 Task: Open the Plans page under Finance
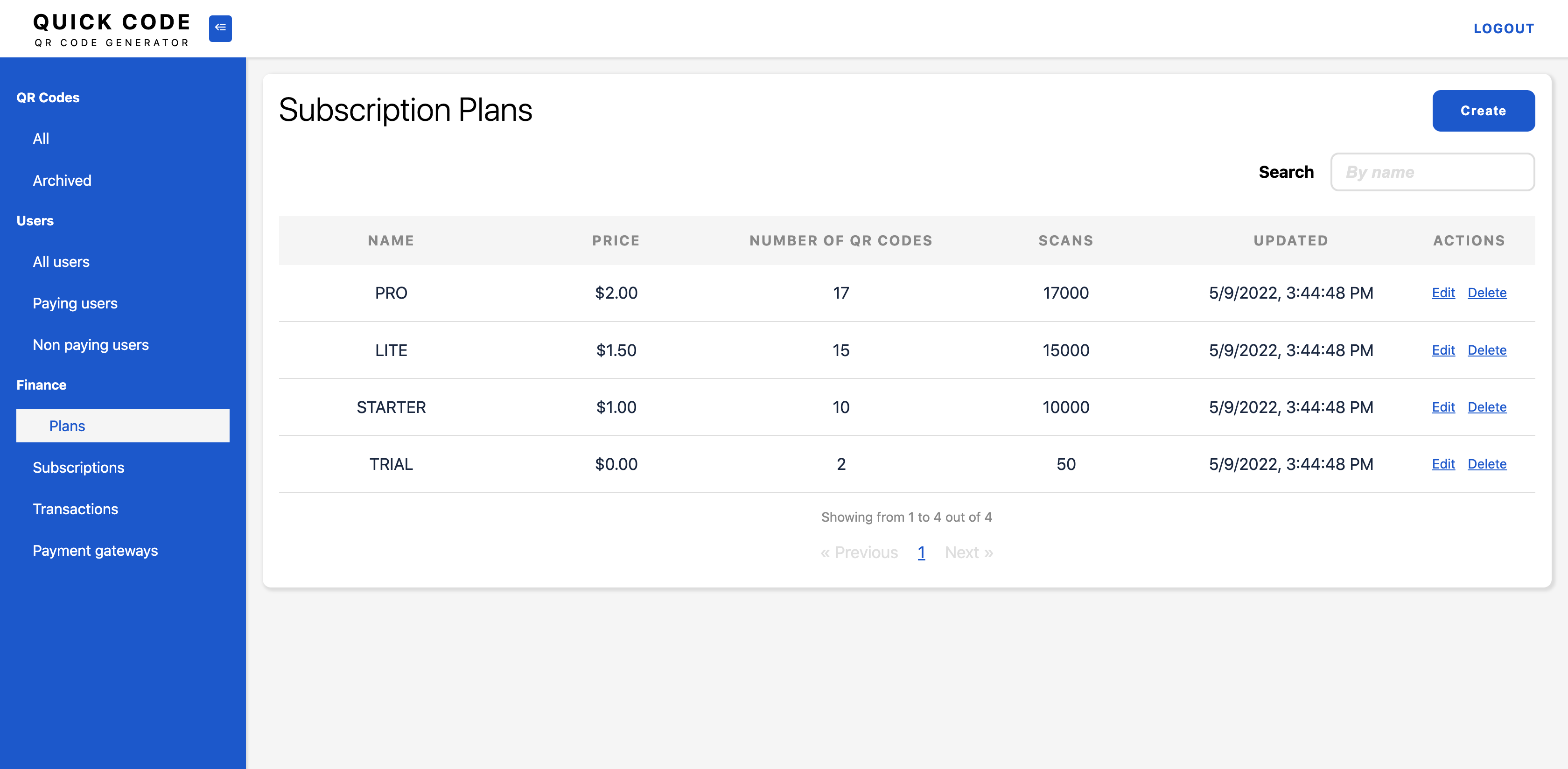click(x=67, y=426)
